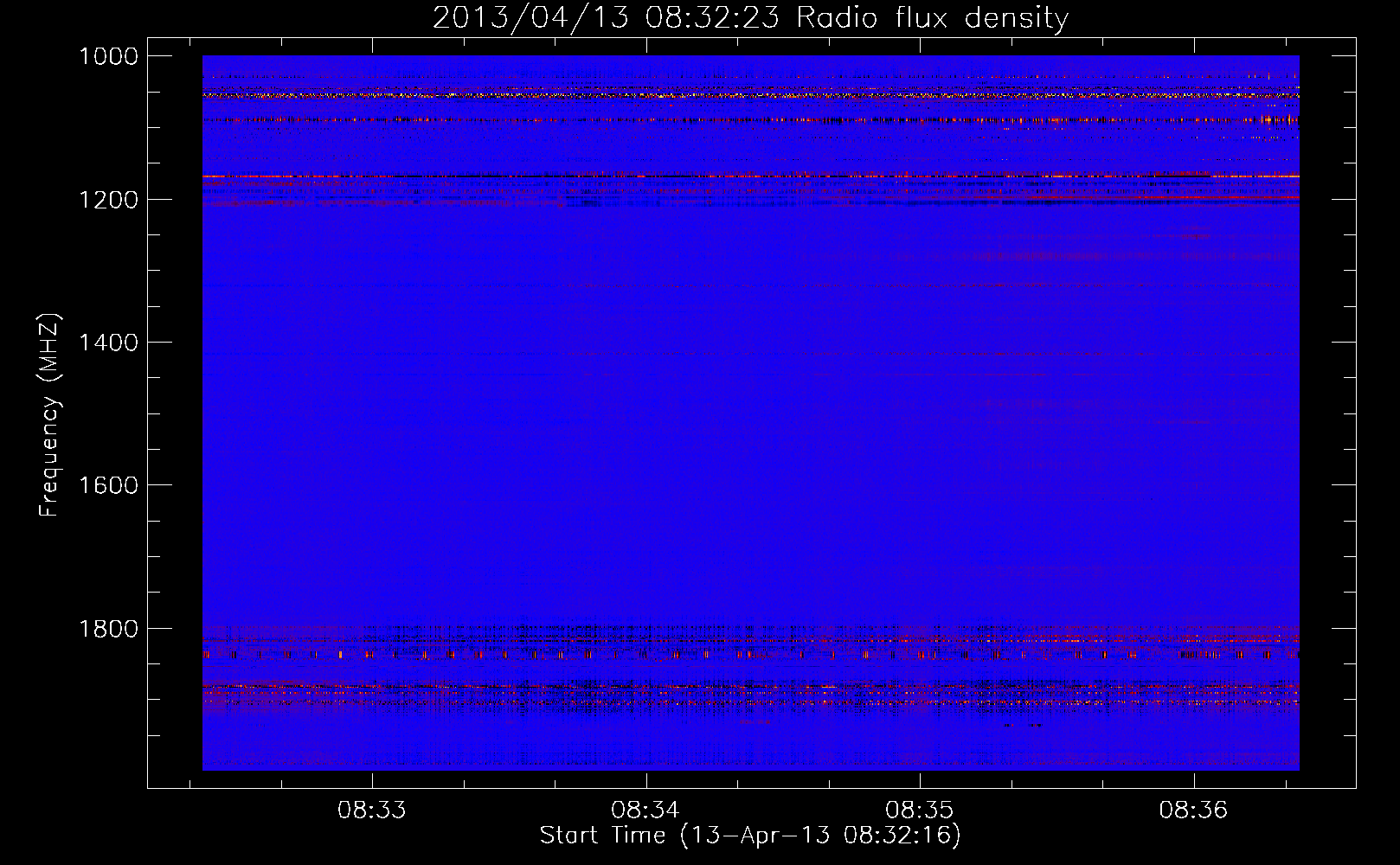Click the "Start Time (13-Apr-13 08:32:16)" label
The height and width of the screenshot is (865, 1400).
coord(750,836)
